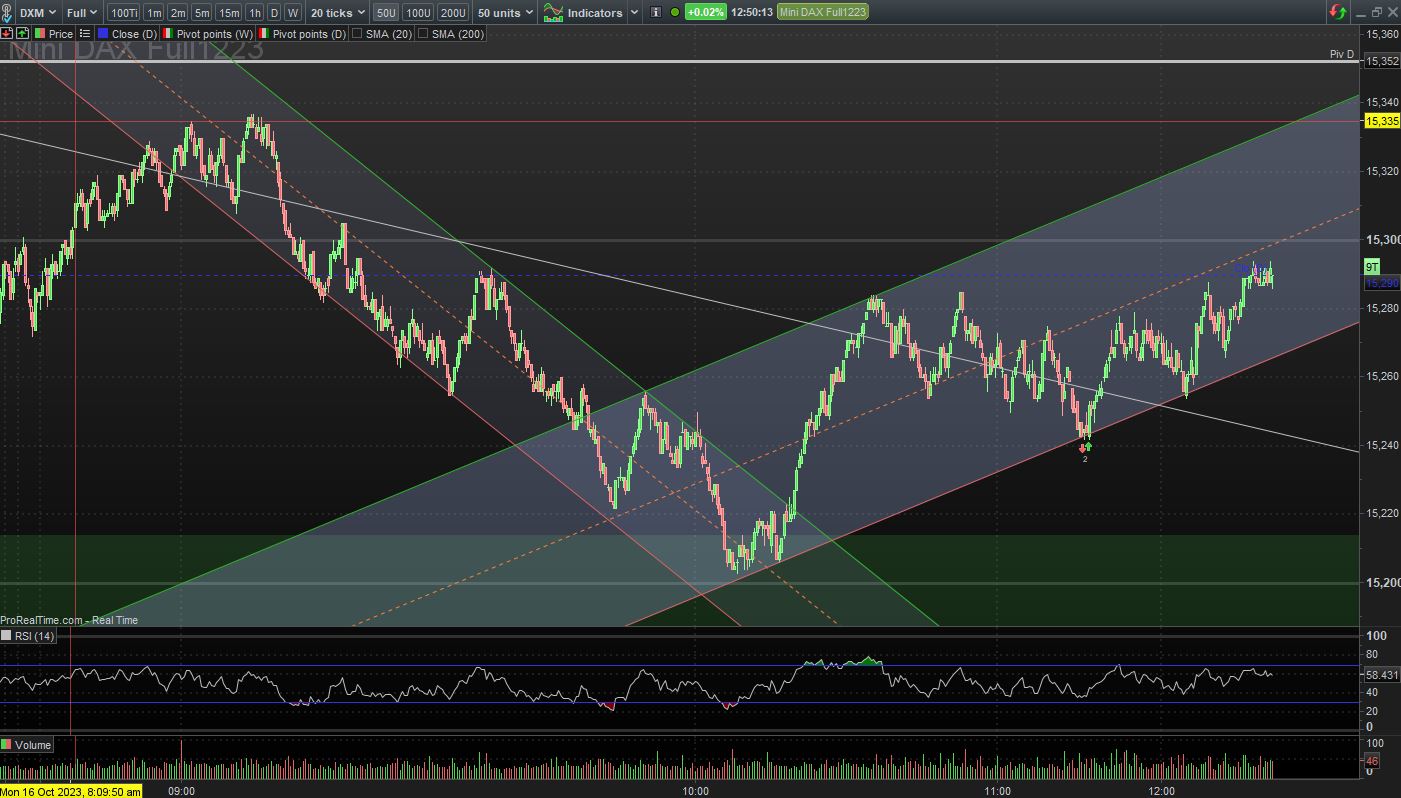Image resolution: width=1401 pixels, height=798 pixels.
Task: Click the Close (D) blue color swatch
Action: tap(103, 34)
